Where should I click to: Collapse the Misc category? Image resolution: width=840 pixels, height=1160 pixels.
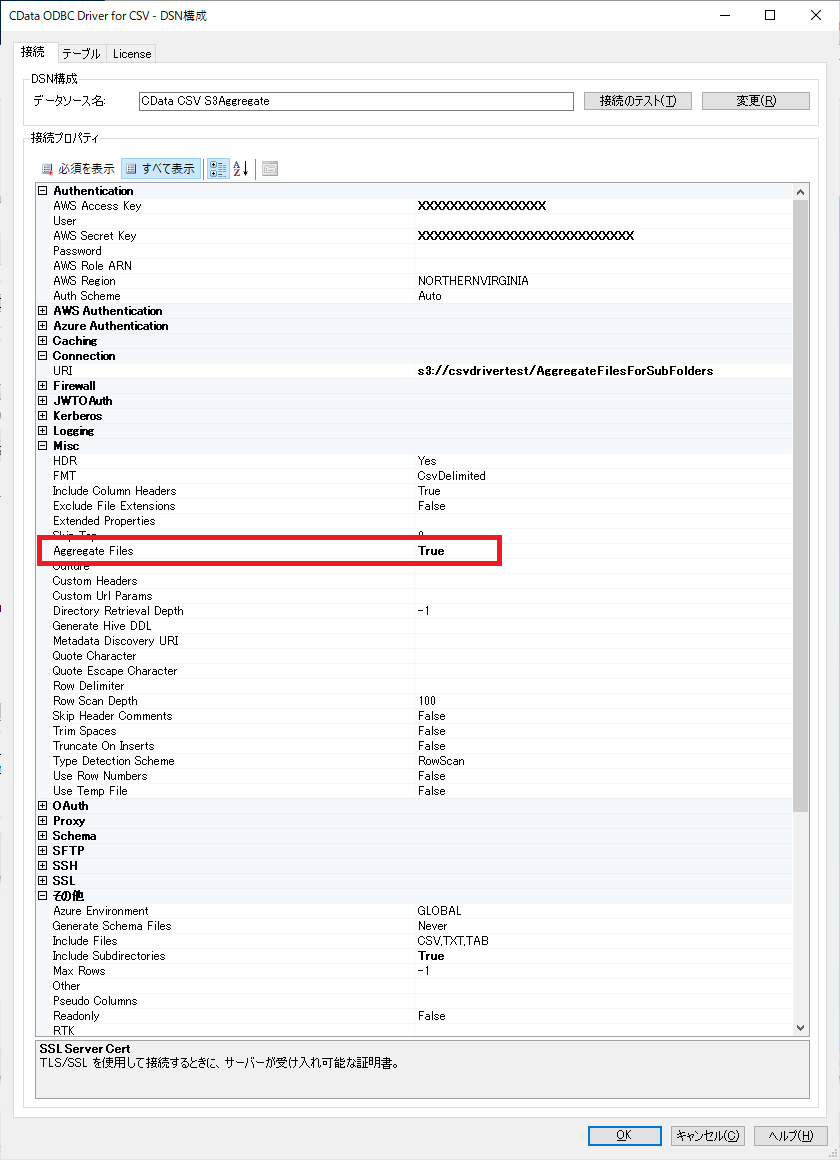(43, 446)
